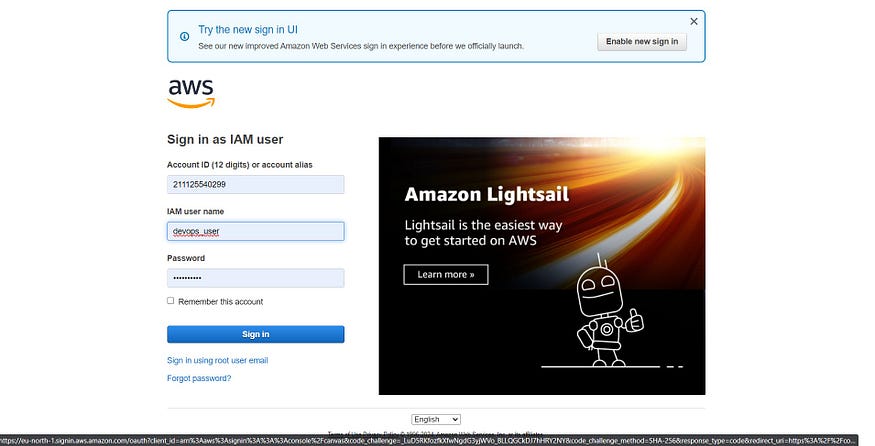The image size is (875, 446).
Task: Click the AWS logo
Action: point(191,93)
